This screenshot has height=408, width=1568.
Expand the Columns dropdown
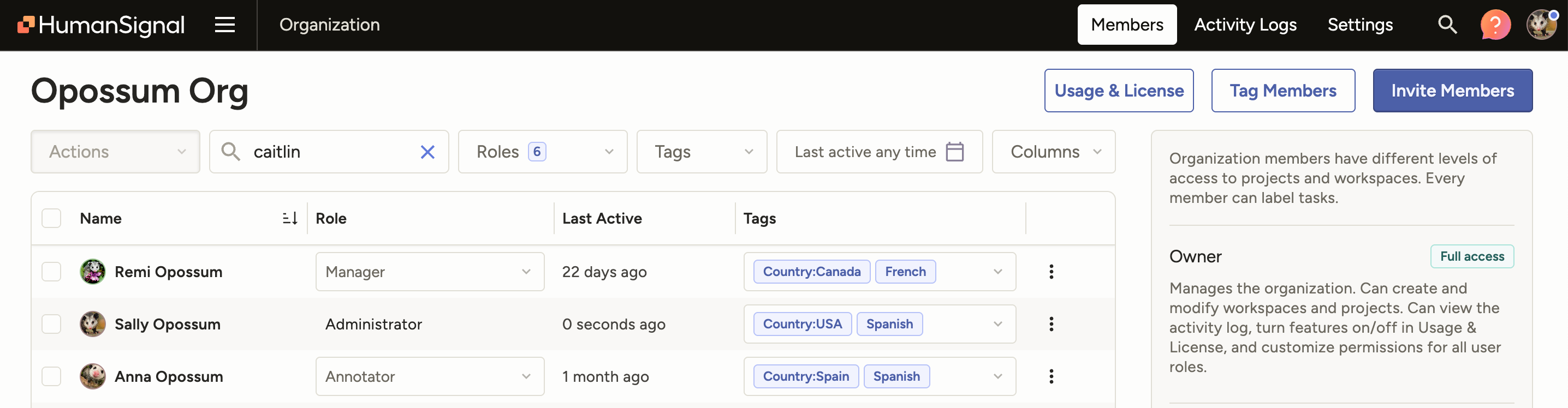pyautogui.click(x=1053, y=152)
